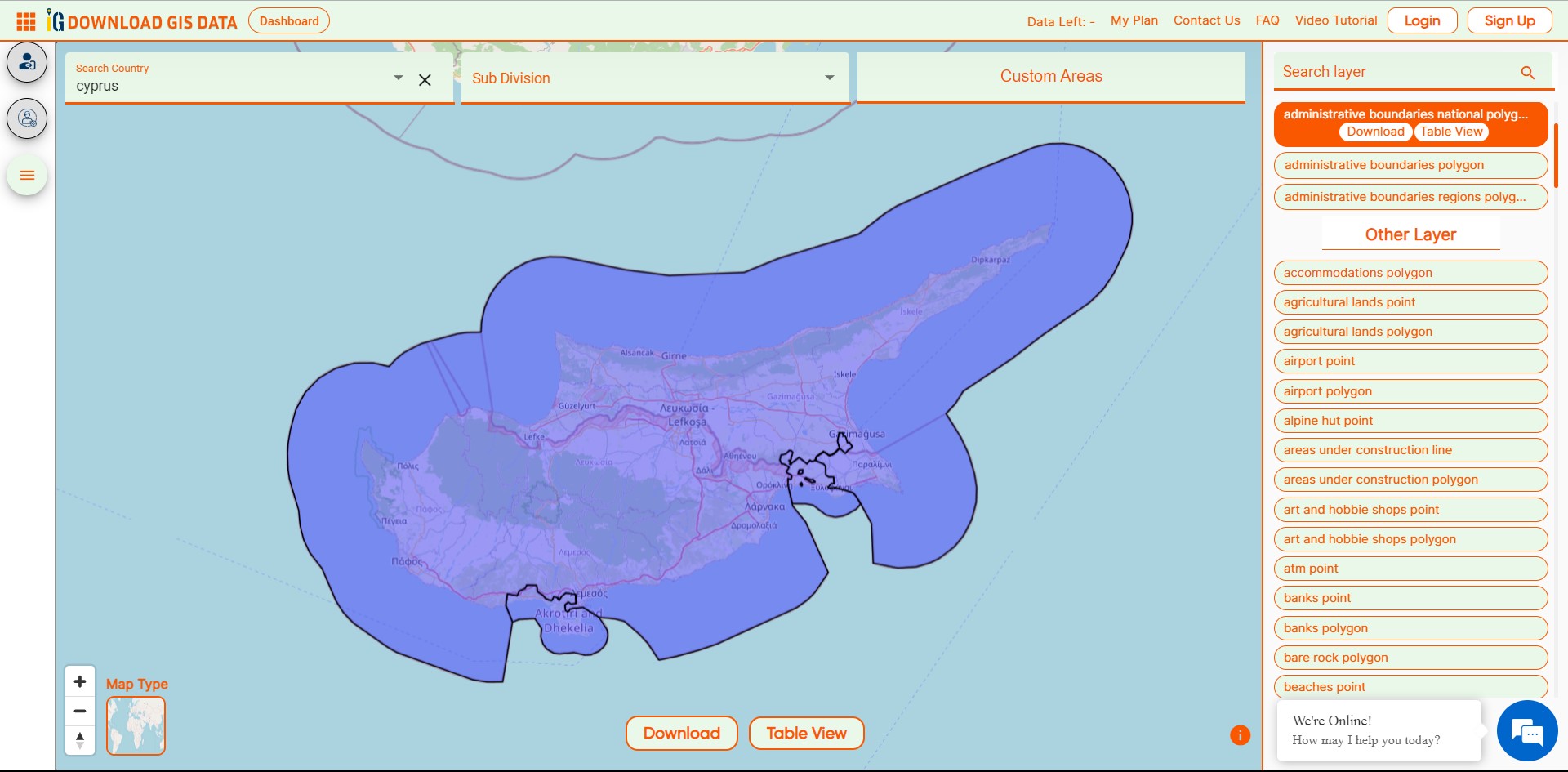Open the chat bubble icon bottom-right
Viewport: 1568px width, 772px height.
[x=1529, y=731]
